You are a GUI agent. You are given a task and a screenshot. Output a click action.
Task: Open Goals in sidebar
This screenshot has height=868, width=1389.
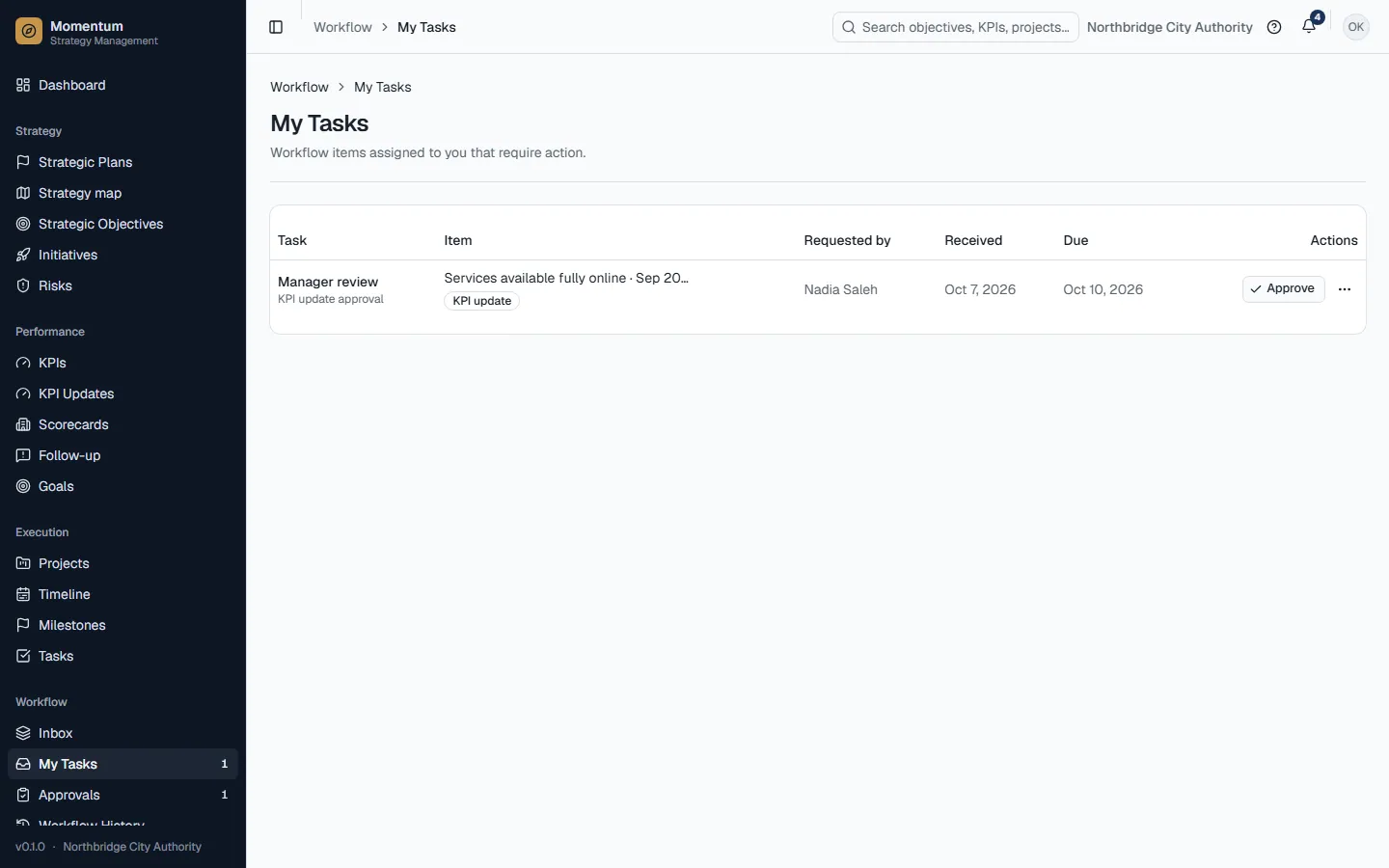tap(123, 486)
